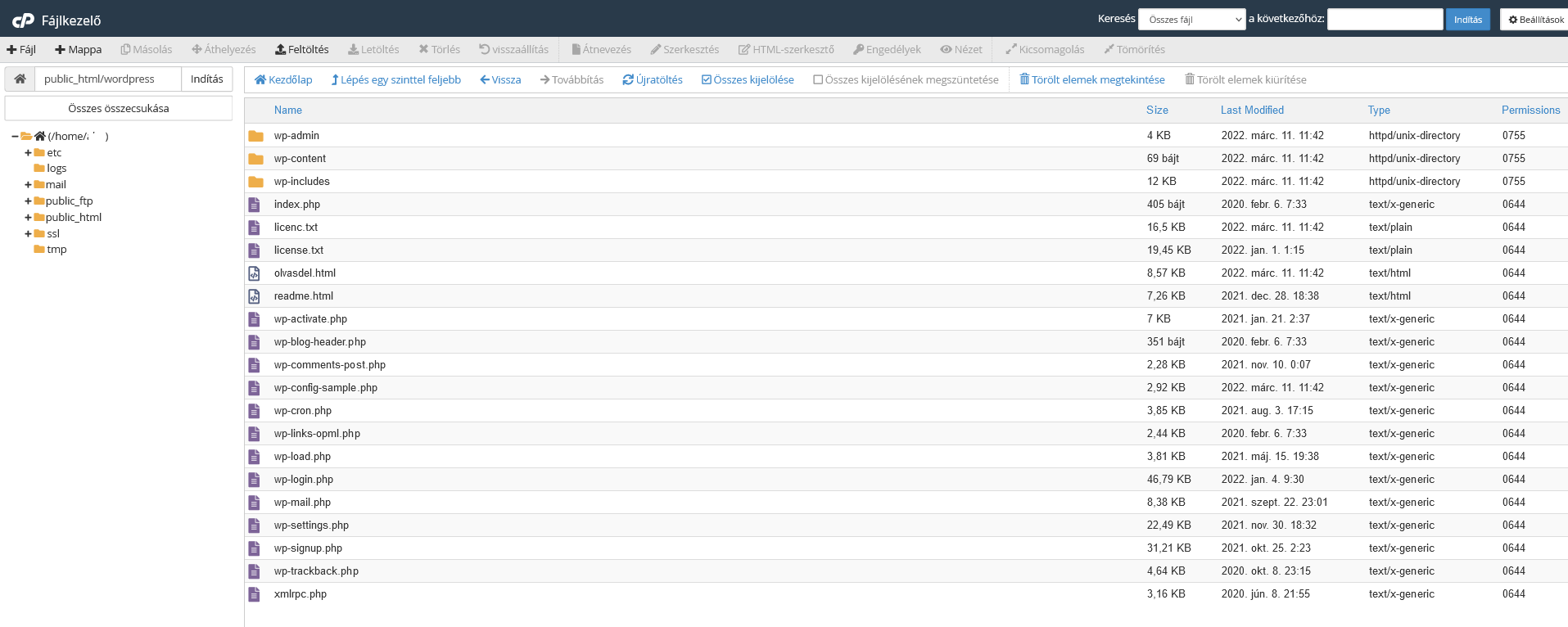1568x627 pixels.
Task: Click Lépés egy szinttel feljebb
Action: (x=395, y=79)
